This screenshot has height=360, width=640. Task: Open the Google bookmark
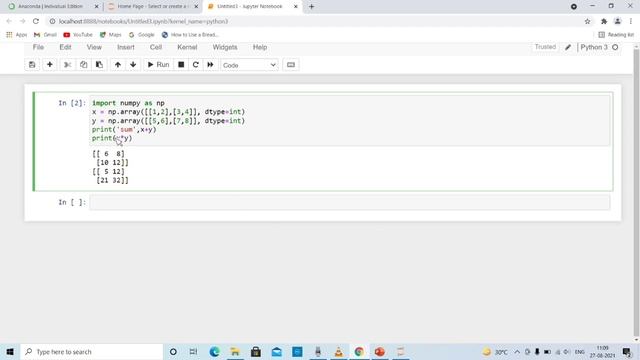pos(142,35)
